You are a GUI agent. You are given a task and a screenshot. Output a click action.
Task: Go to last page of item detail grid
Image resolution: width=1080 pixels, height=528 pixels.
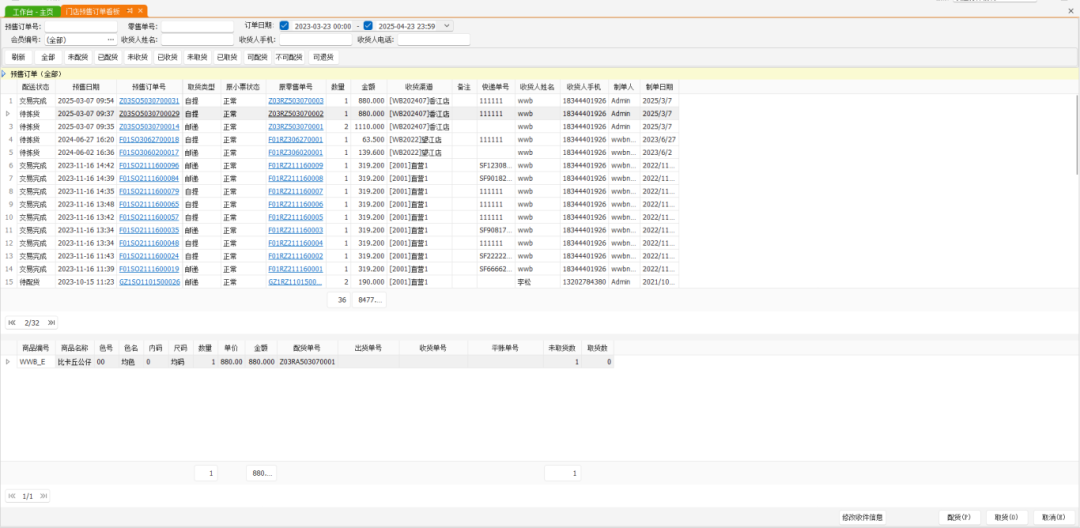44,496
